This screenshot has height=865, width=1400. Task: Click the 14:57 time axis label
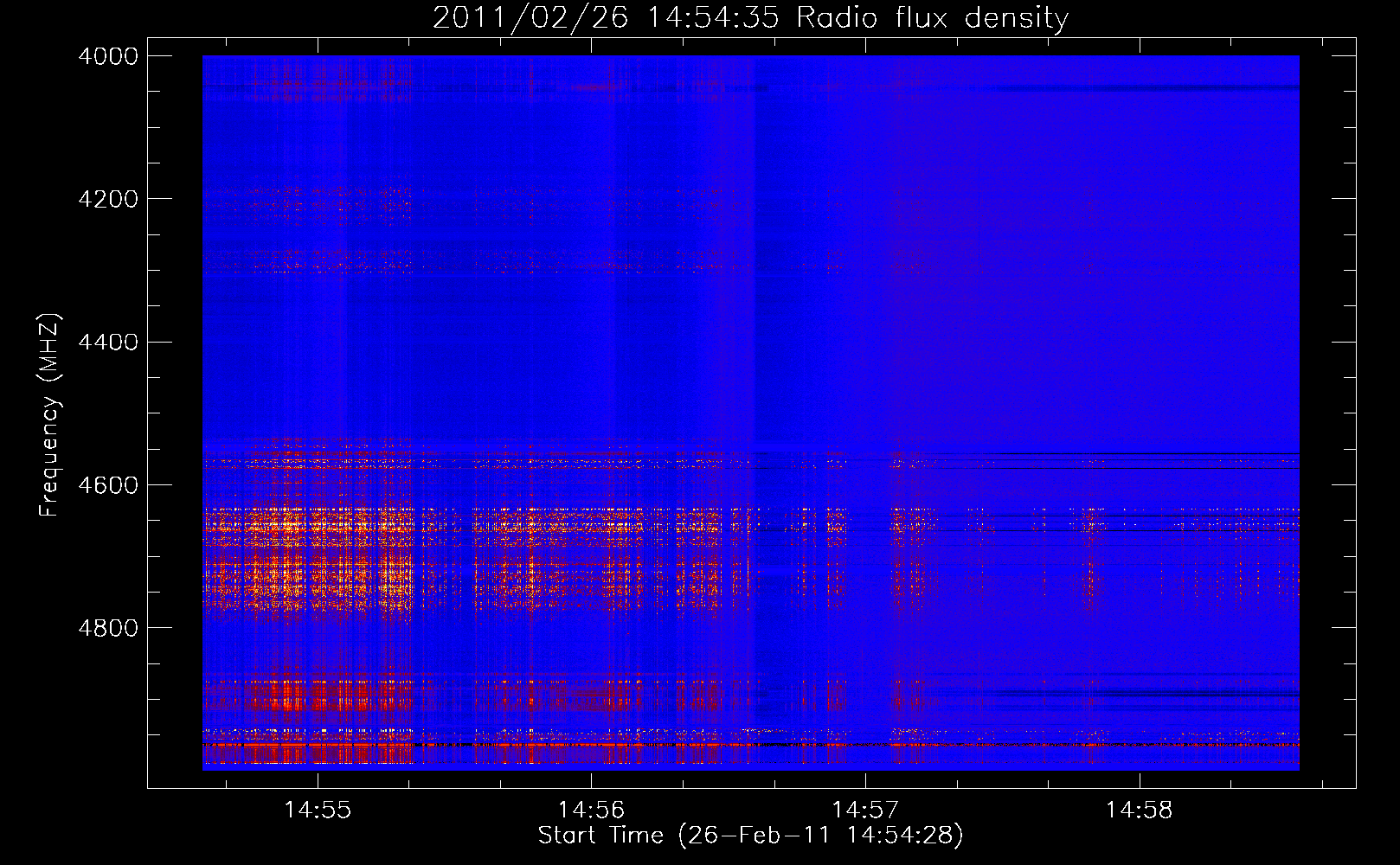pos(865,810)
